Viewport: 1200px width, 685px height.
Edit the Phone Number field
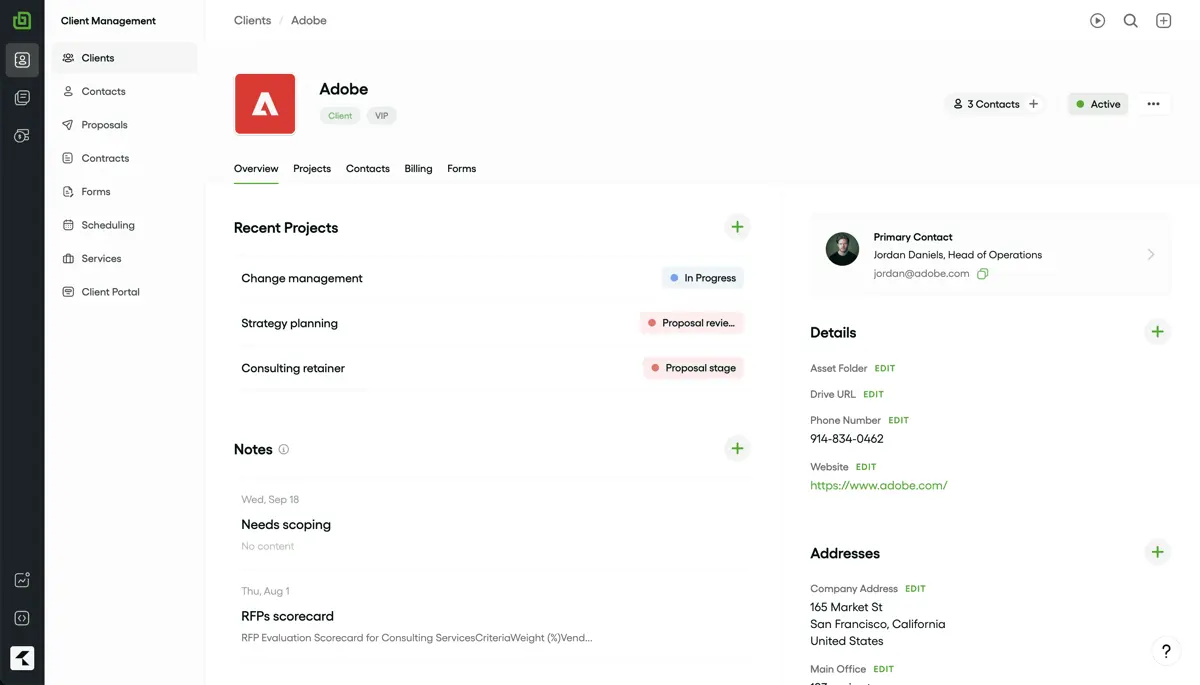coord(898,421)
